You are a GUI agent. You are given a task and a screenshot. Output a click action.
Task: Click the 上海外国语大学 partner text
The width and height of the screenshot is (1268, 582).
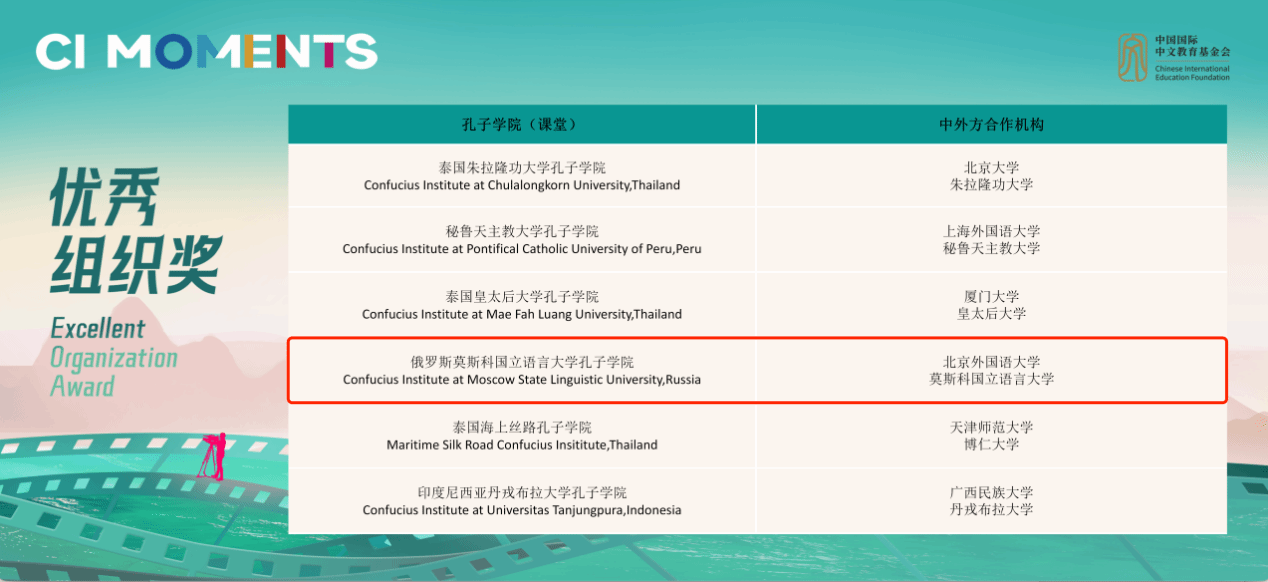pos(991,232)
